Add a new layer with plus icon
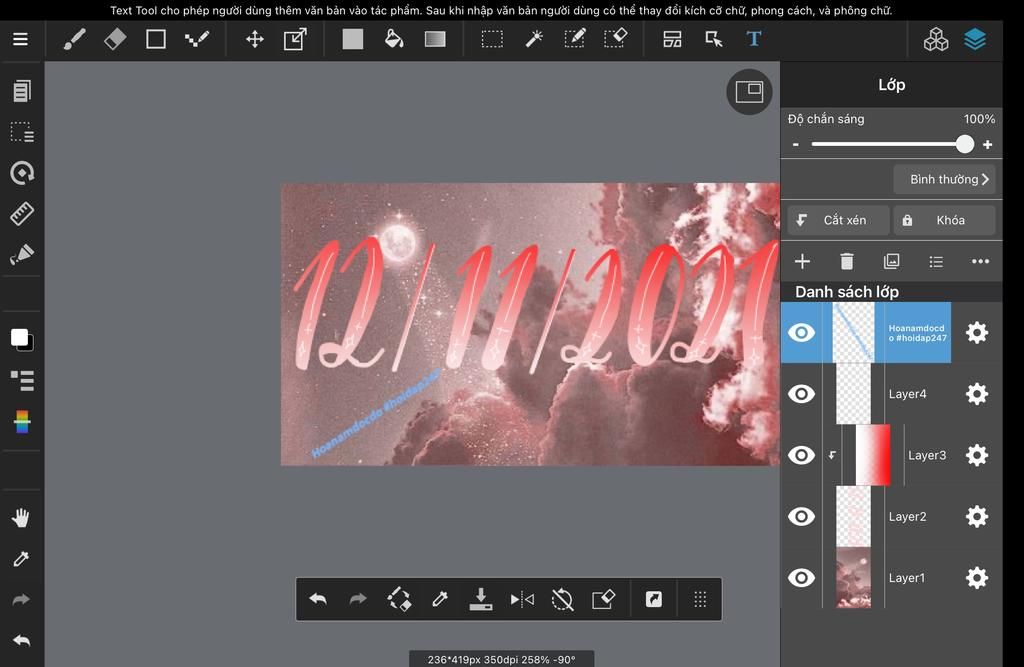The height and width of the screenshot is (667, 1024). [x=802, y=262]
